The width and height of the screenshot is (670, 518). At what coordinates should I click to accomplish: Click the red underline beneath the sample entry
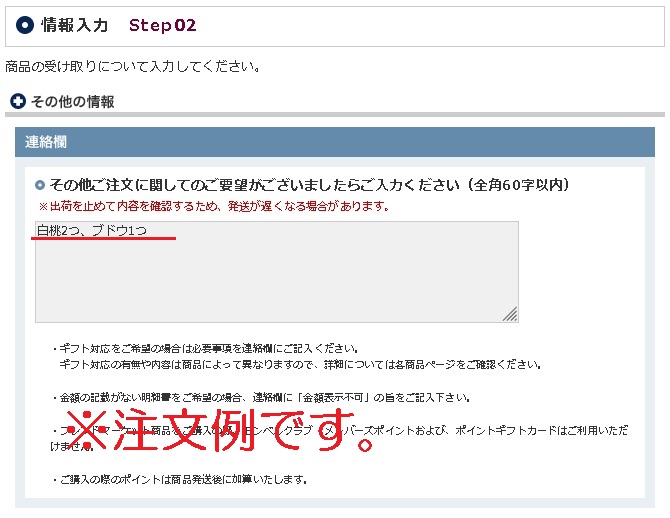click(105, 239)
